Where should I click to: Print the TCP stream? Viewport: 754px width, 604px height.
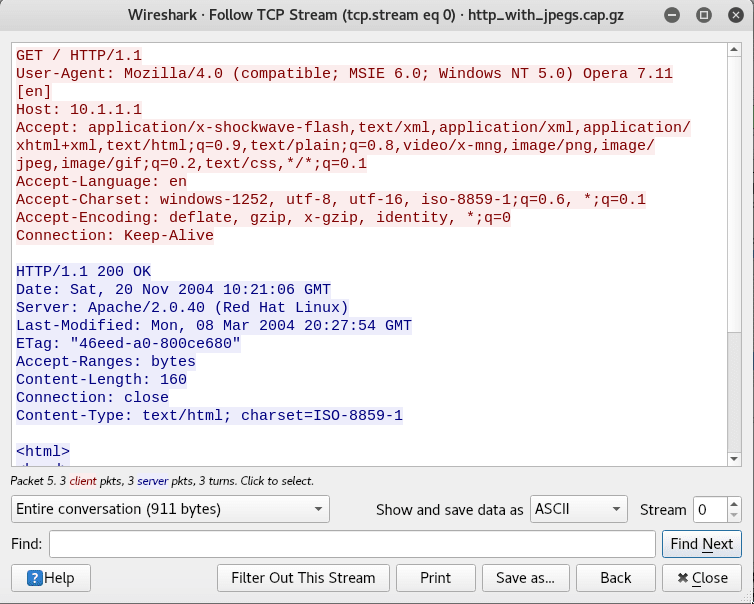[x=436, y=578]
